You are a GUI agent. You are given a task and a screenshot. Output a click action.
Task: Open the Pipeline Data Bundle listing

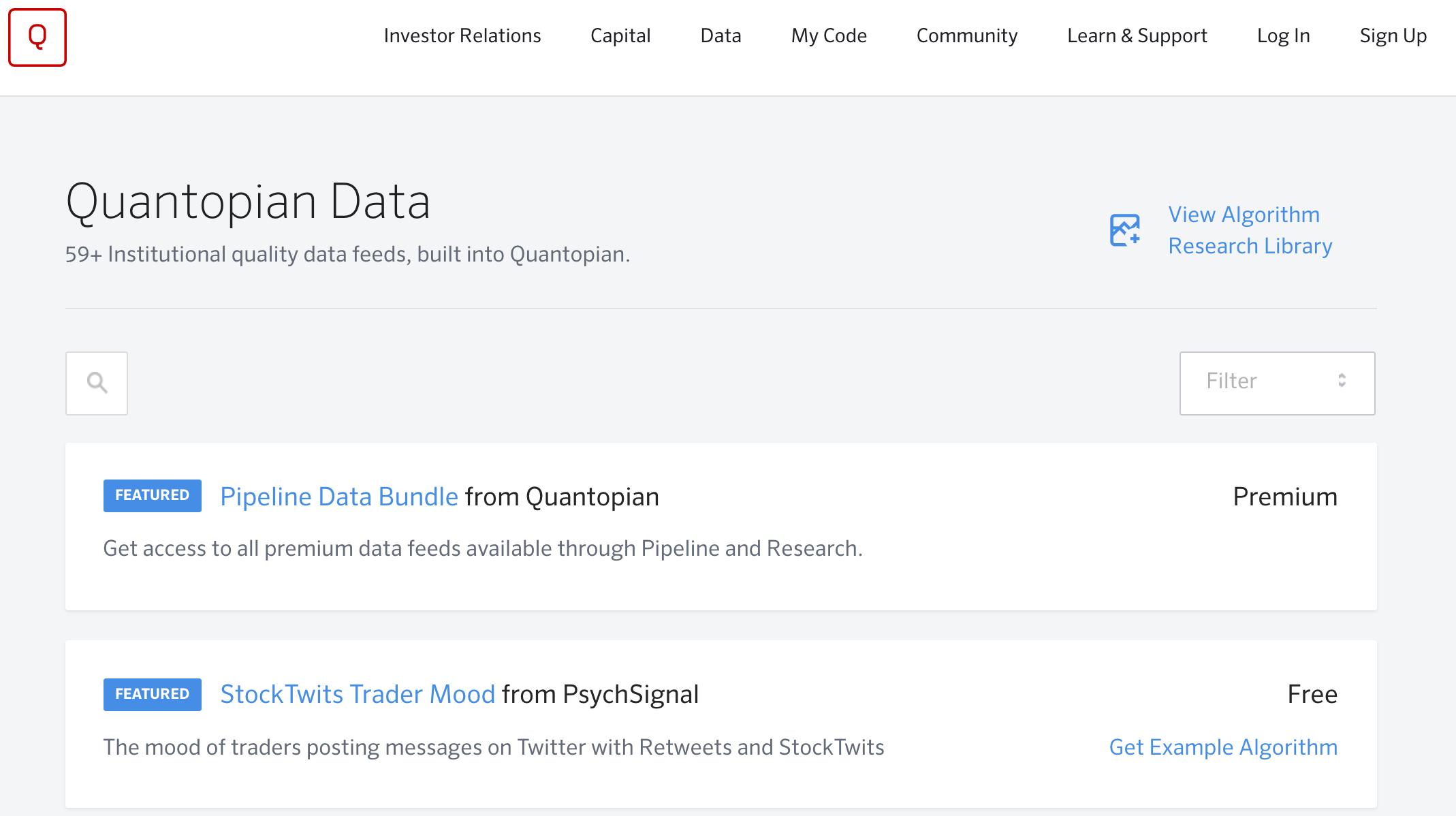[x=339, y=497]
